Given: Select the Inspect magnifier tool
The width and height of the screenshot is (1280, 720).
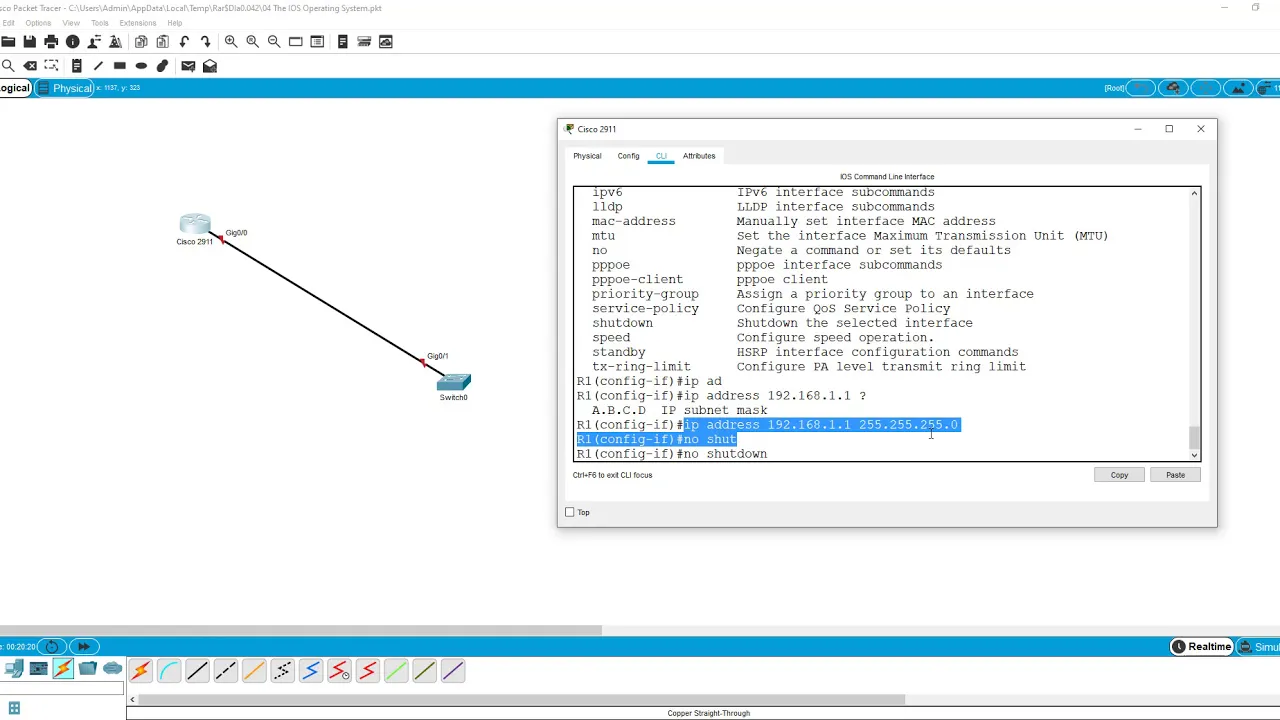Looking at the screenshot, I should 8,66.
